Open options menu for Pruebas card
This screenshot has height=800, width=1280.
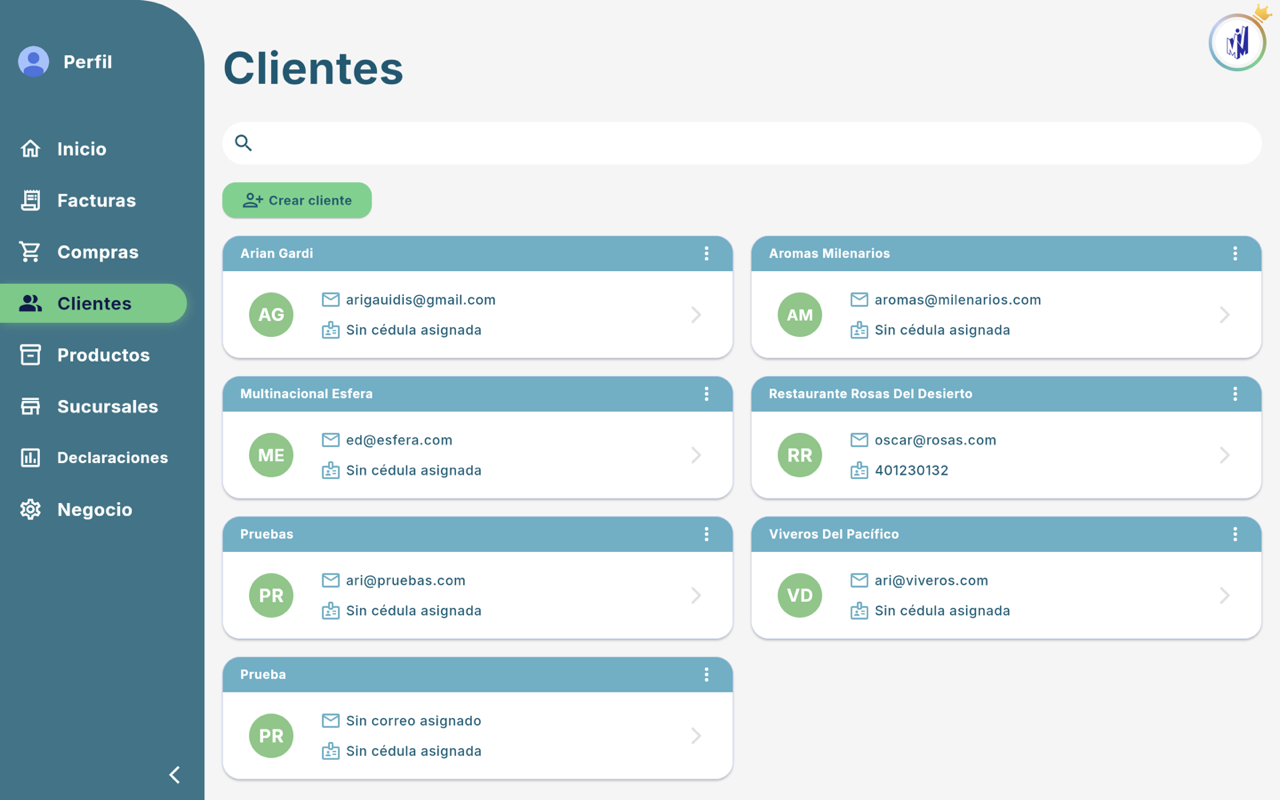(706, 535)
